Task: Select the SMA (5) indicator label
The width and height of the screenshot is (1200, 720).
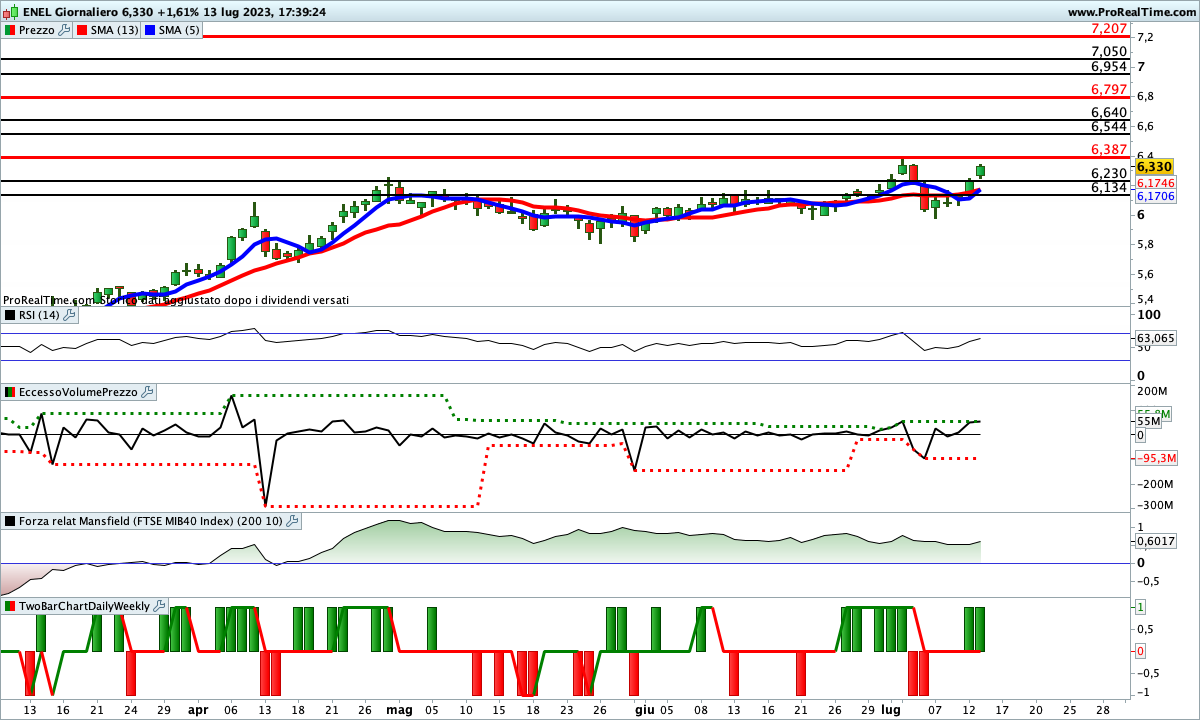Action: pyautogui.click(x=179, y=30)
